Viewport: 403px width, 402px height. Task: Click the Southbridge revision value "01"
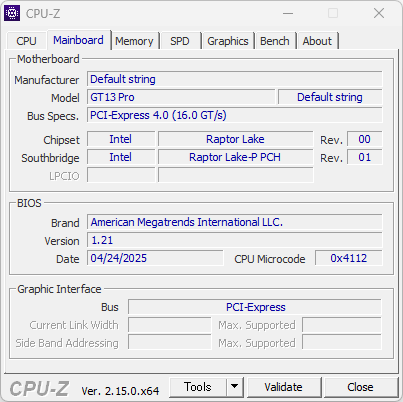[x=365, y=157]
